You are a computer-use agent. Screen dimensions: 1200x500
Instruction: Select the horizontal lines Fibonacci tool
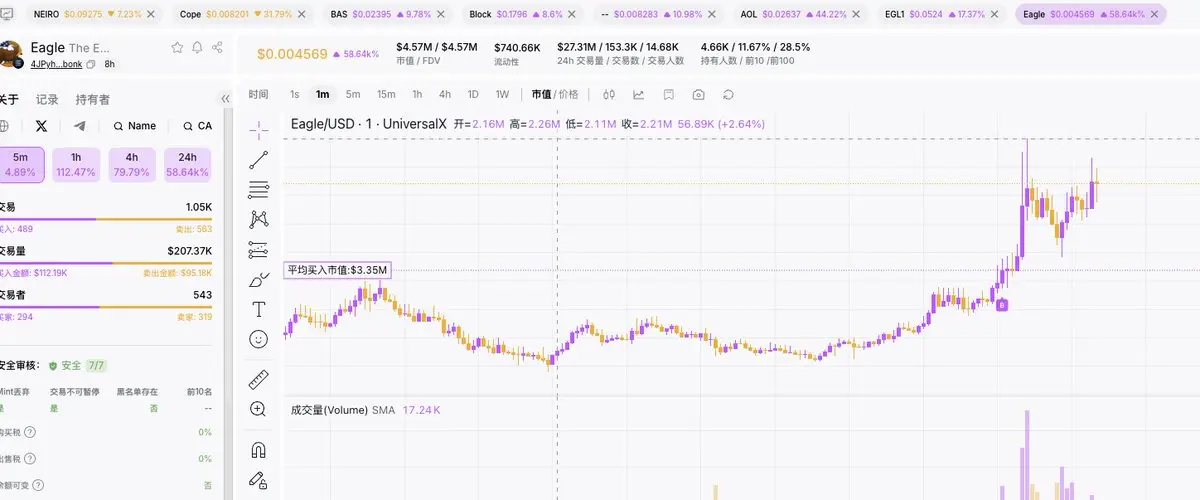259,189
